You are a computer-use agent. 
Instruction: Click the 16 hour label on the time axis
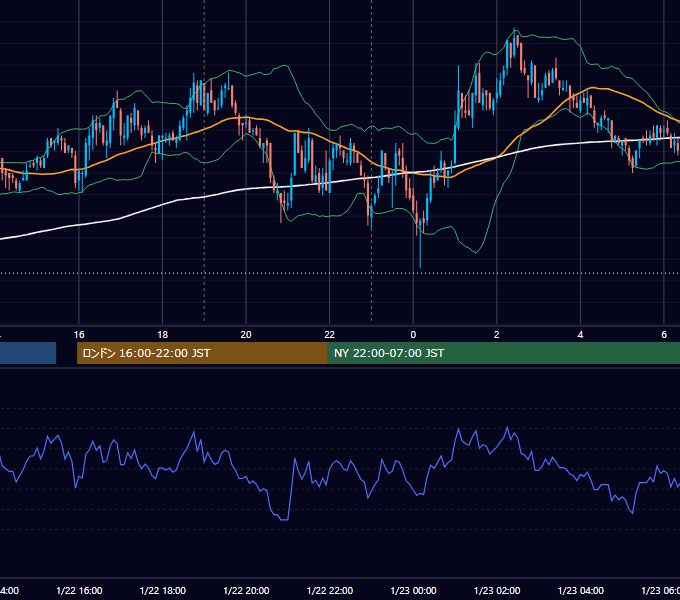click(x=79, y=335)
